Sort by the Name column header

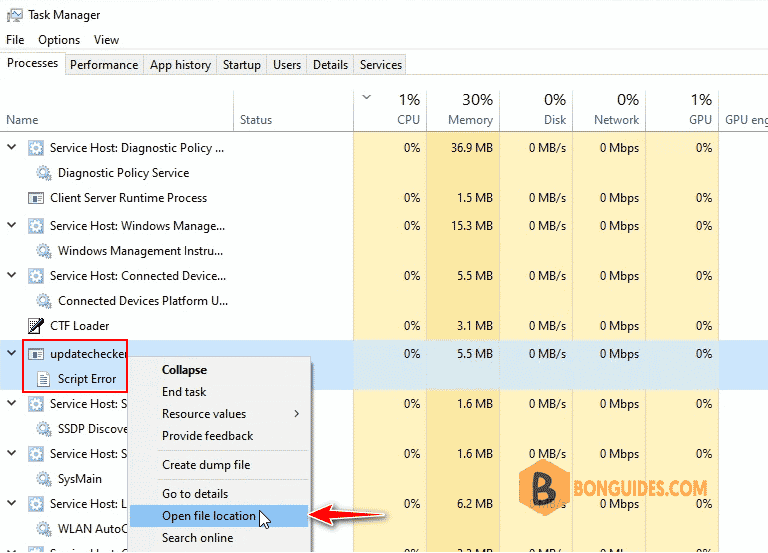pos(117,111)
